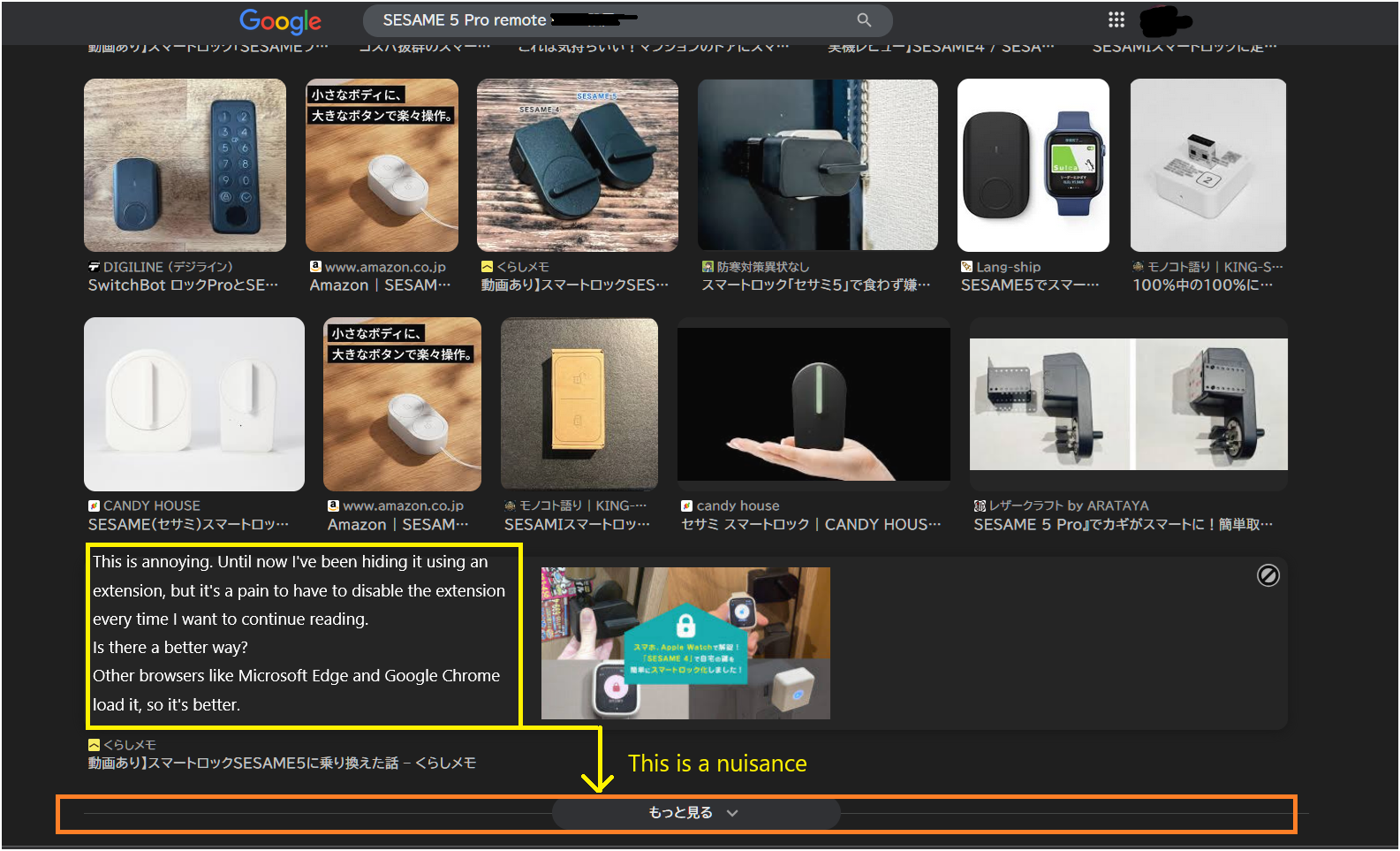Open the 防寒対策異状なし source link

[x=763, y=267]
